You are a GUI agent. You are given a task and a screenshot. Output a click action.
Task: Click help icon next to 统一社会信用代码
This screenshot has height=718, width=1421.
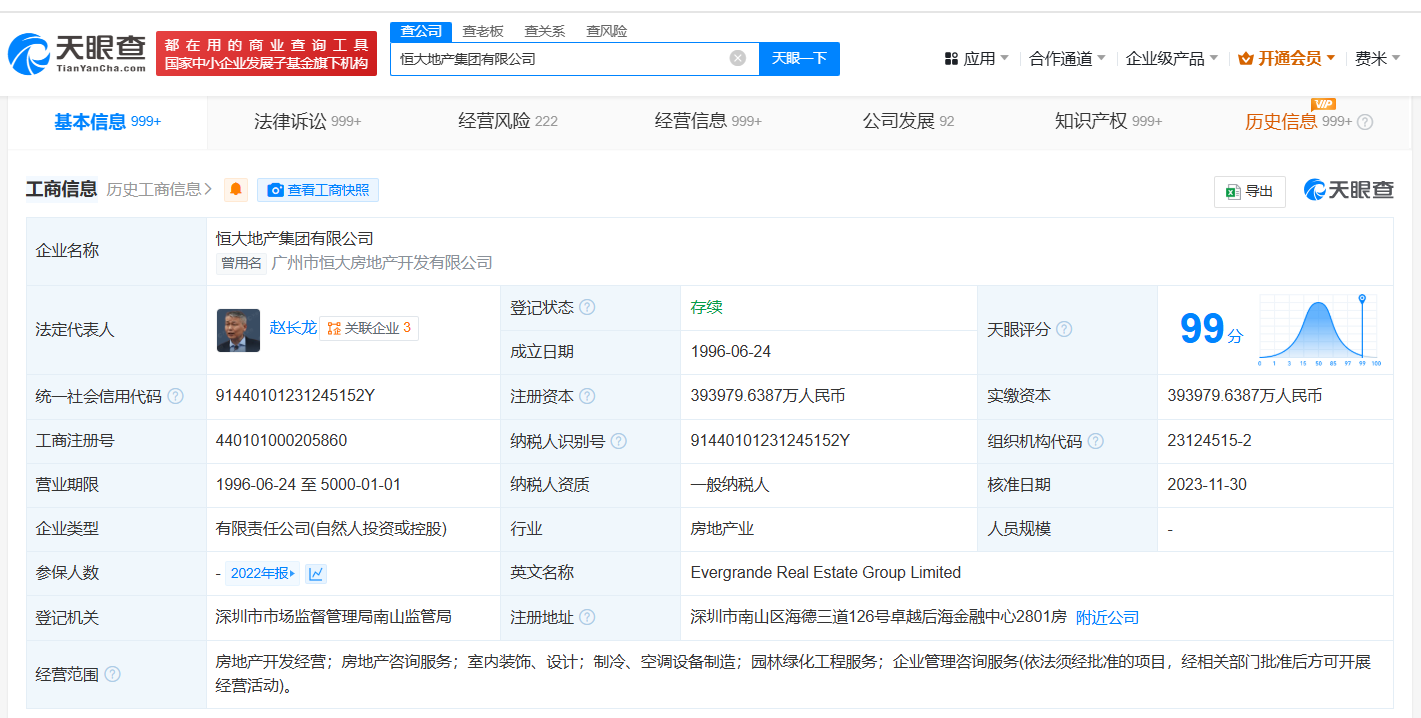tap(176, 396)
